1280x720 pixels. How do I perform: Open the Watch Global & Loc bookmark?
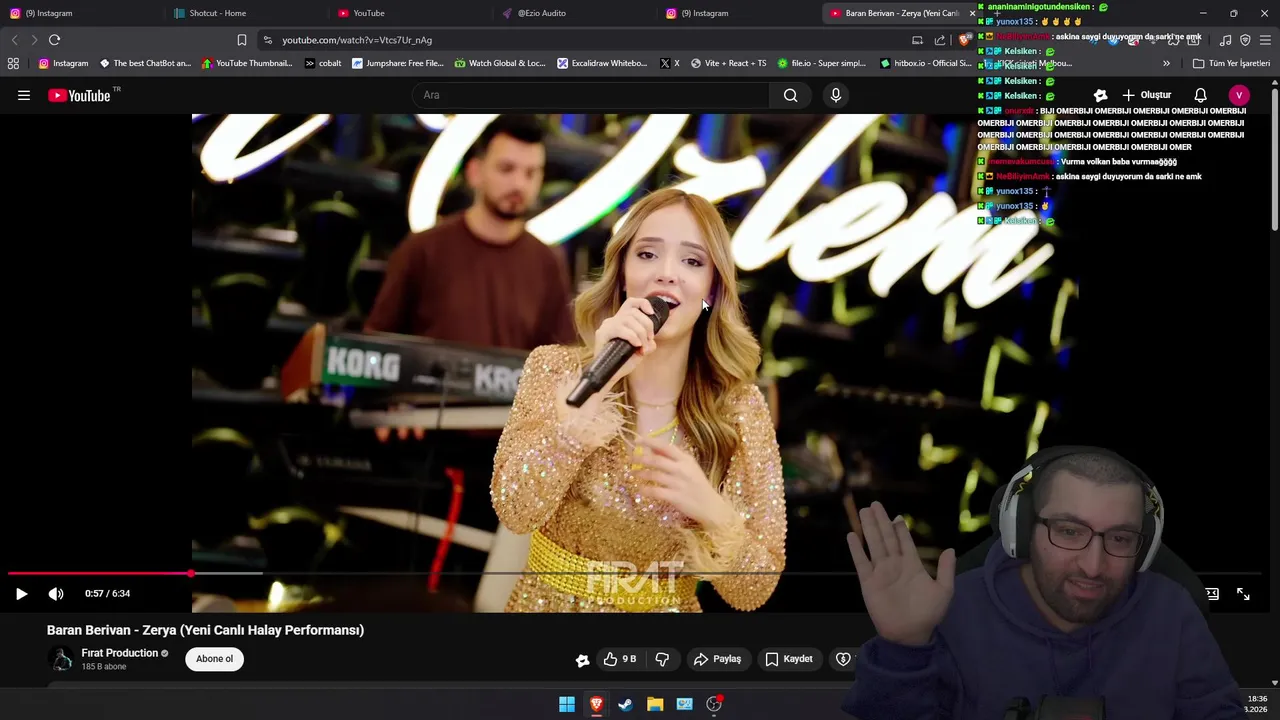click(x=500, y=63)
